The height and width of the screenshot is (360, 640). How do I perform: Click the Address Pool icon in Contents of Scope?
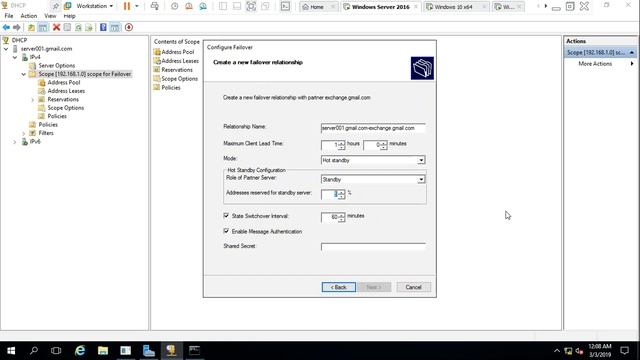[x=157, y=52]
